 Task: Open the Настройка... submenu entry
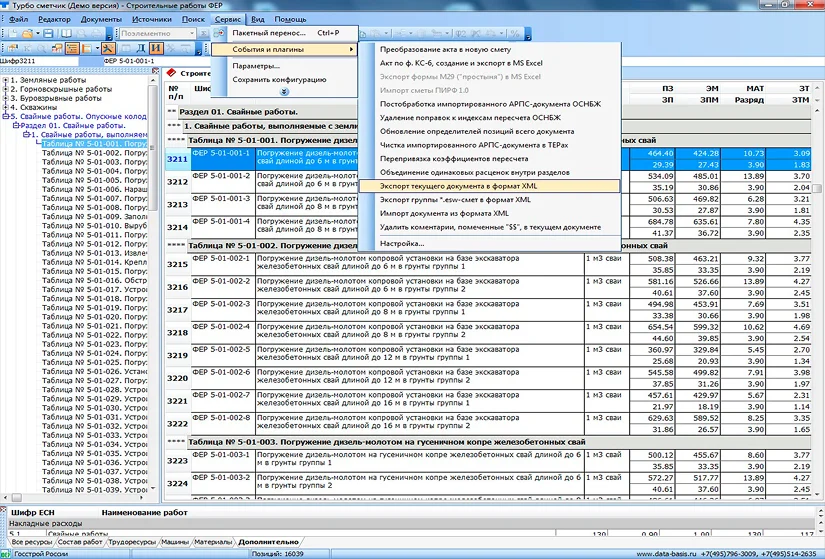489,243
